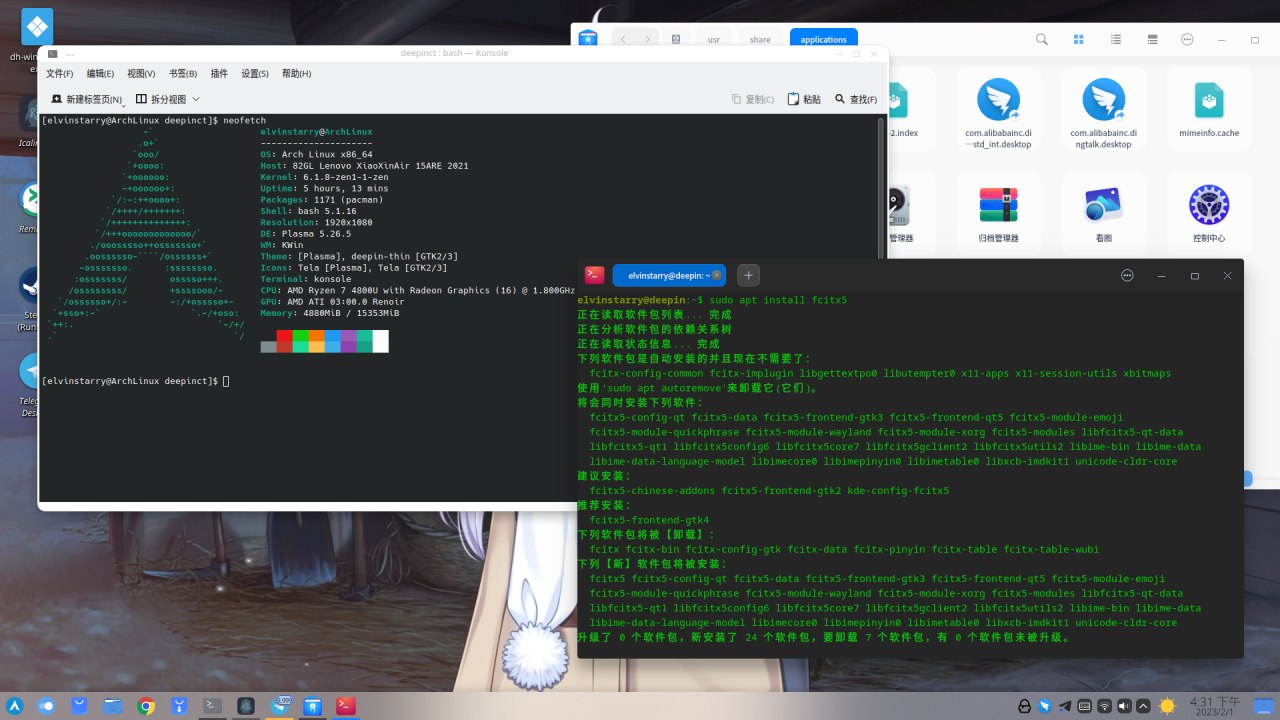Image resolution: width=1280 pixels, height=720 pixels.
Task: Click the 粘贴 paste button in Konsole
Action: coord(804,100)
